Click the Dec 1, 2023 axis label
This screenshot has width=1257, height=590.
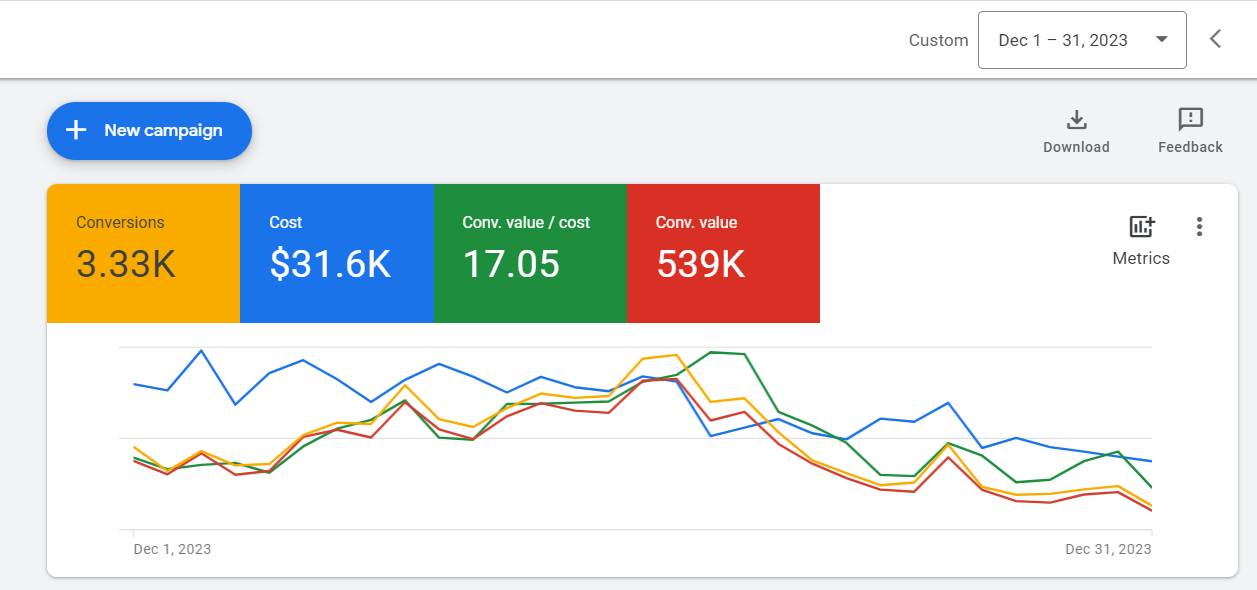pos(172,549)
